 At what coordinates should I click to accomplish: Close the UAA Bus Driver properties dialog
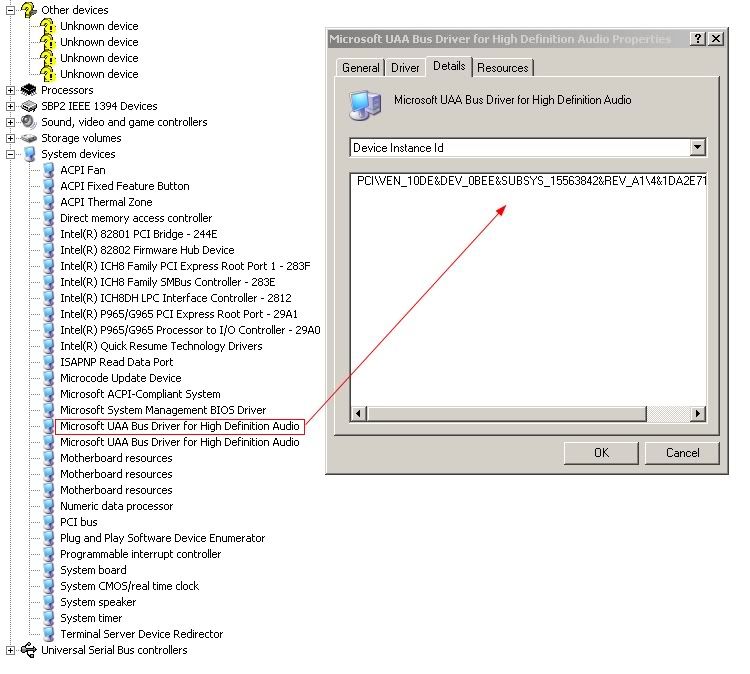[716, 39]
